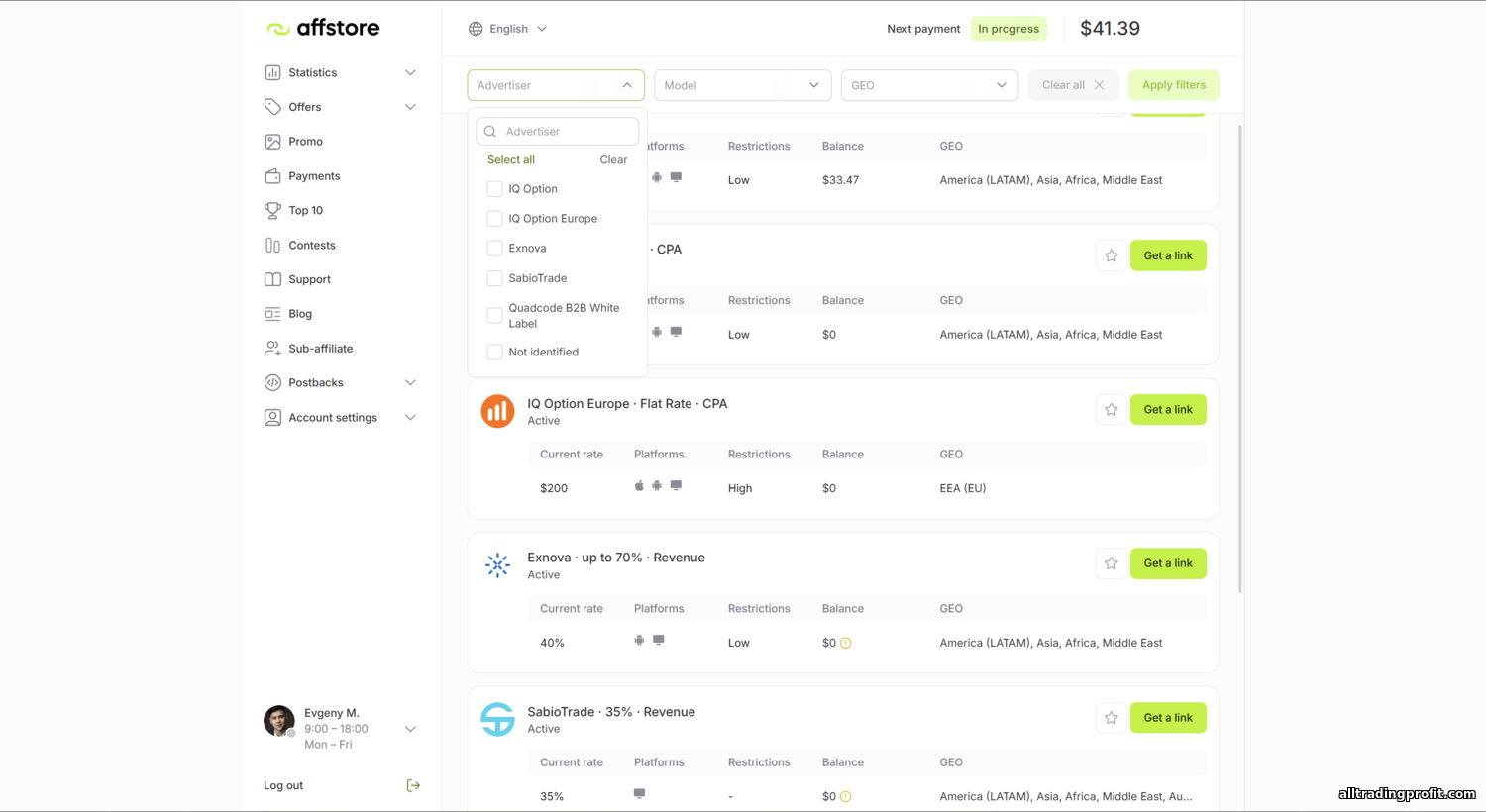Click the Offers tag icon
The image size is (1486, 812).
[x=272, y=107]
